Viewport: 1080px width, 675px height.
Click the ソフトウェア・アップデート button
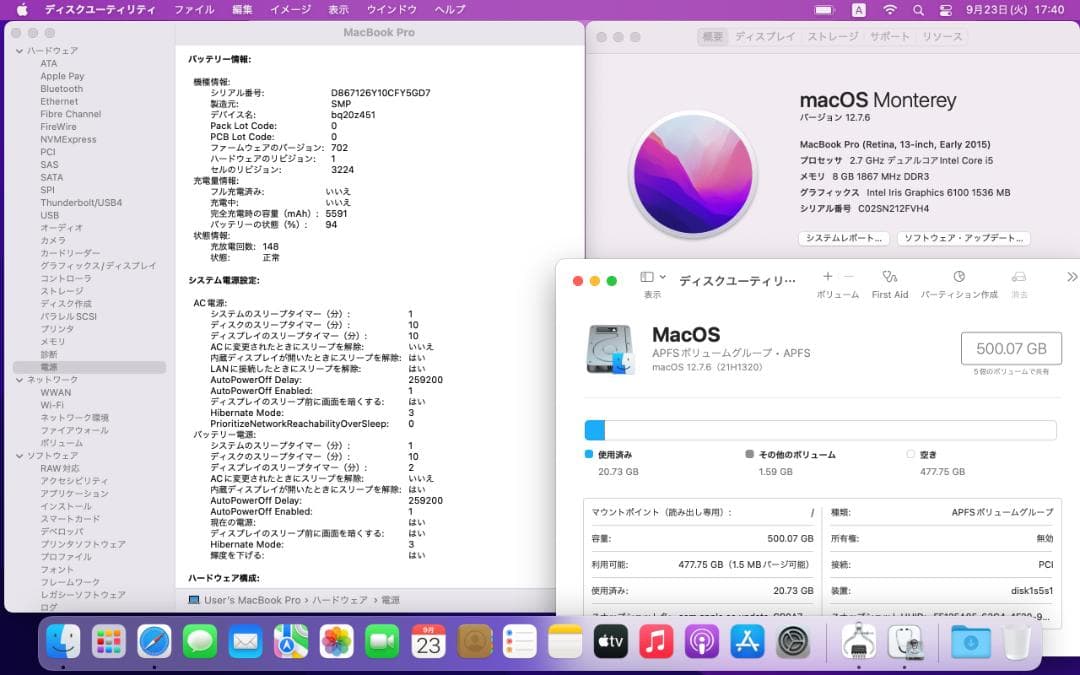coord(966,238)
